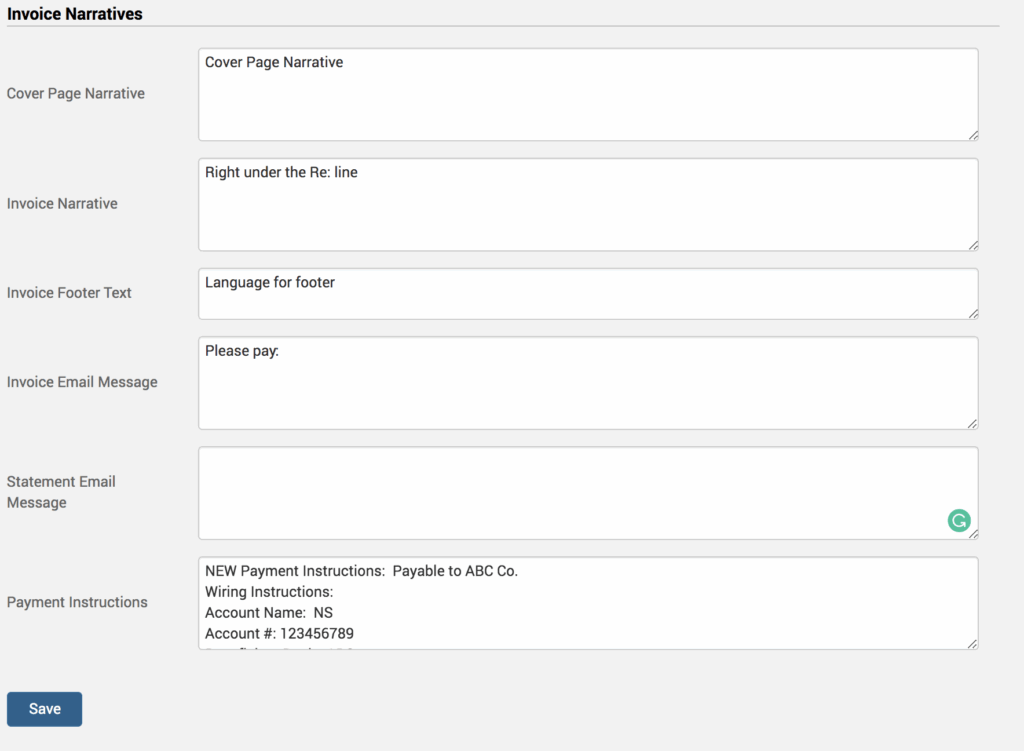Click the 'Cover Page Narrative' field label
The image size is (1024, 751).
76,93
